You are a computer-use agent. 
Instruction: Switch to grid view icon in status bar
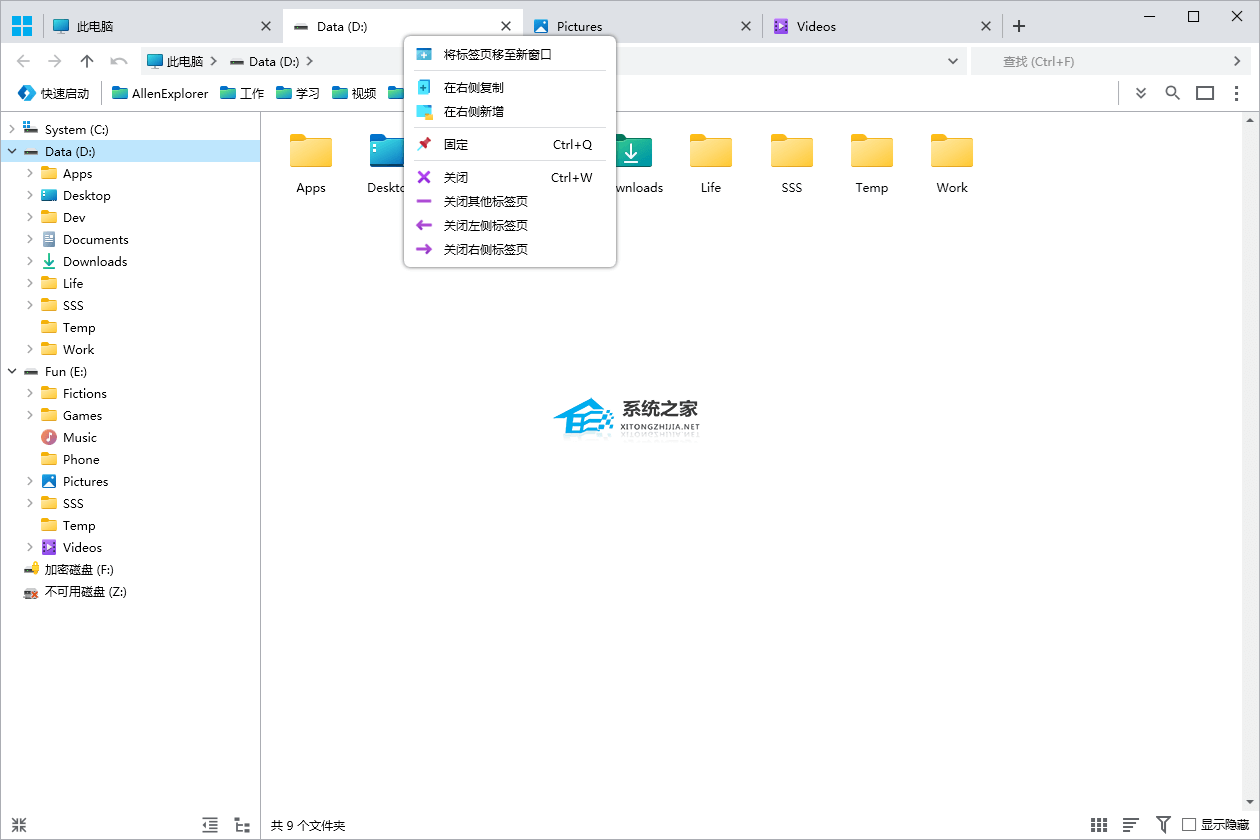pyautogui.click(x=1099, y=825)
